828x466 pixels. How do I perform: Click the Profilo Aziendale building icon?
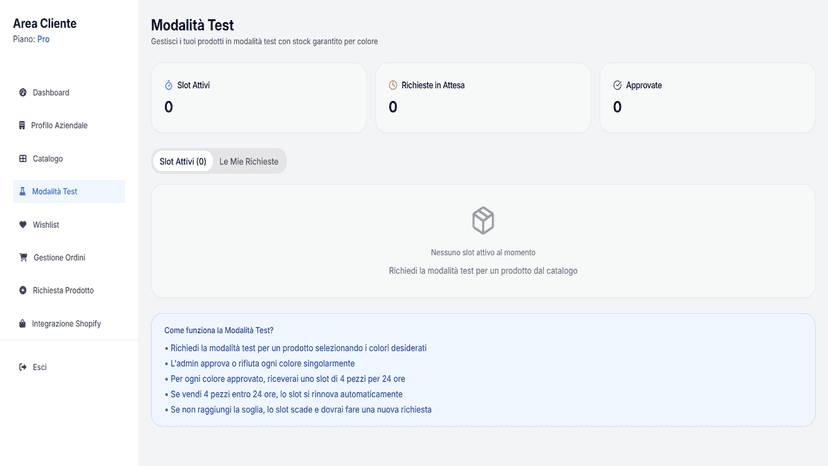point(22,125)
